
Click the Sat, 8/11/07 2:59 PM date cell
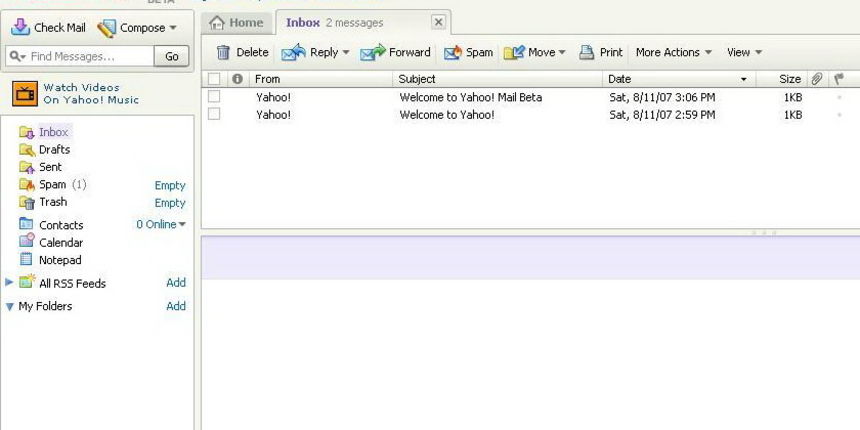point(662,115)
